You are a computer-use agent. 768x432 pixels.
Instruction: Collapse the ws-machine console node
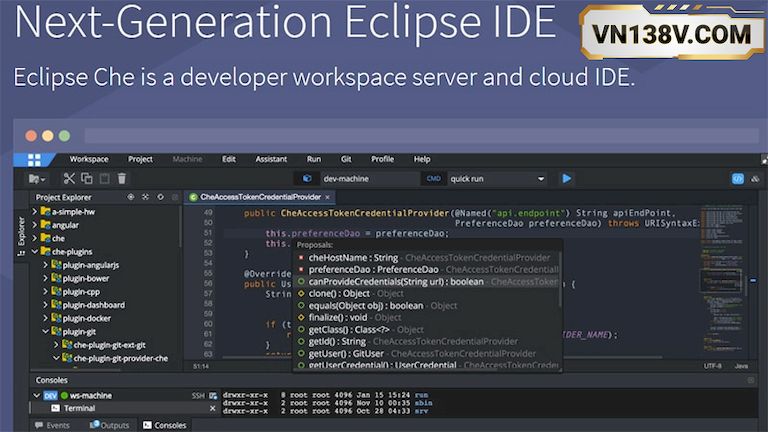pos(36,395)
